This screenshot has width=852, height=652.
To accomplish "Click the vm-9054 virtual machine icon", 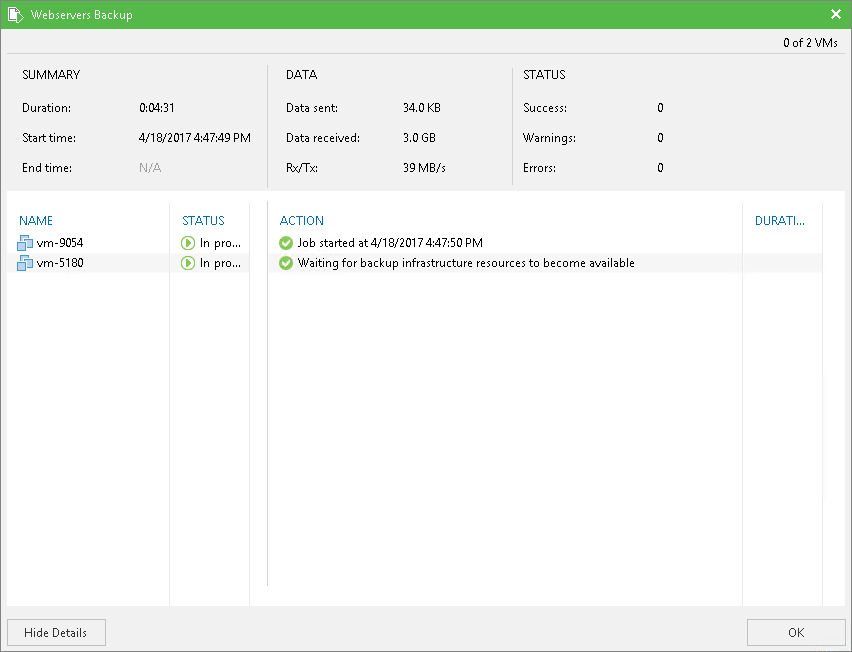I will (x=25, y=243).
